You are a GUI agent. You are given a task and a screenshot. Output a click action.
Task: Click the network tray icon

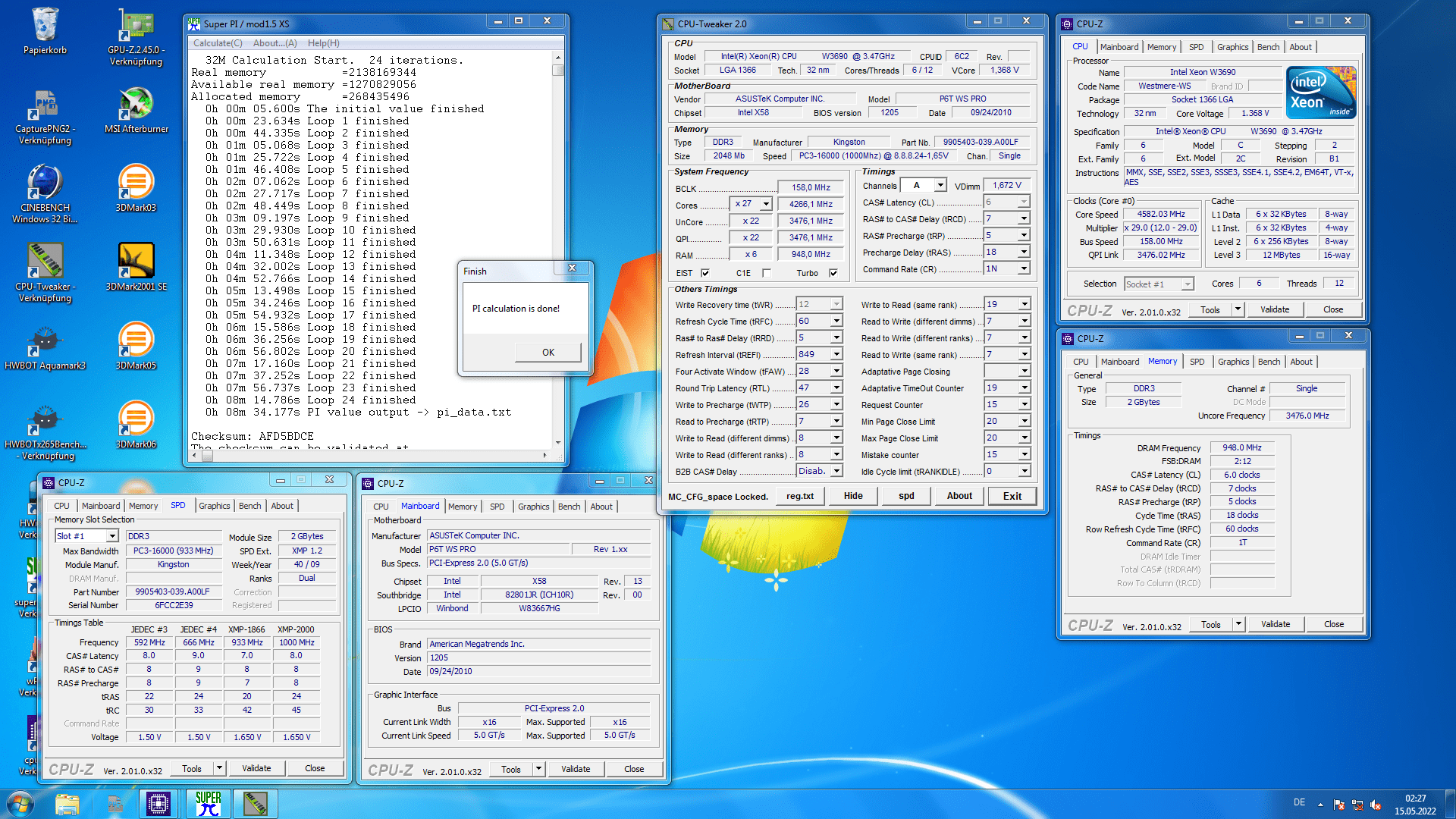click(x=1357, y=805)
